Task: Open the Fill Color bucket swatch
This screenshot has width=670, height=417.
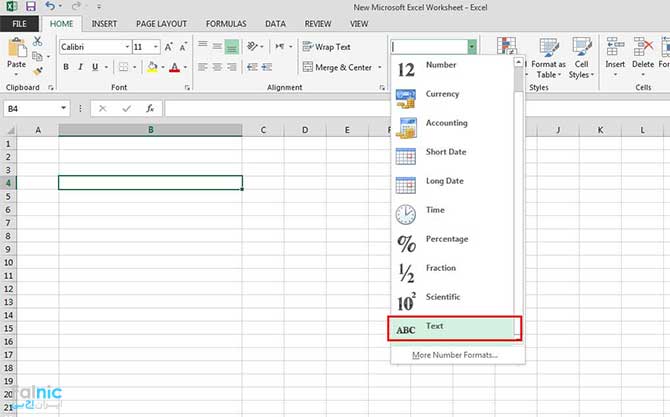Action: [x=151, y=68]
